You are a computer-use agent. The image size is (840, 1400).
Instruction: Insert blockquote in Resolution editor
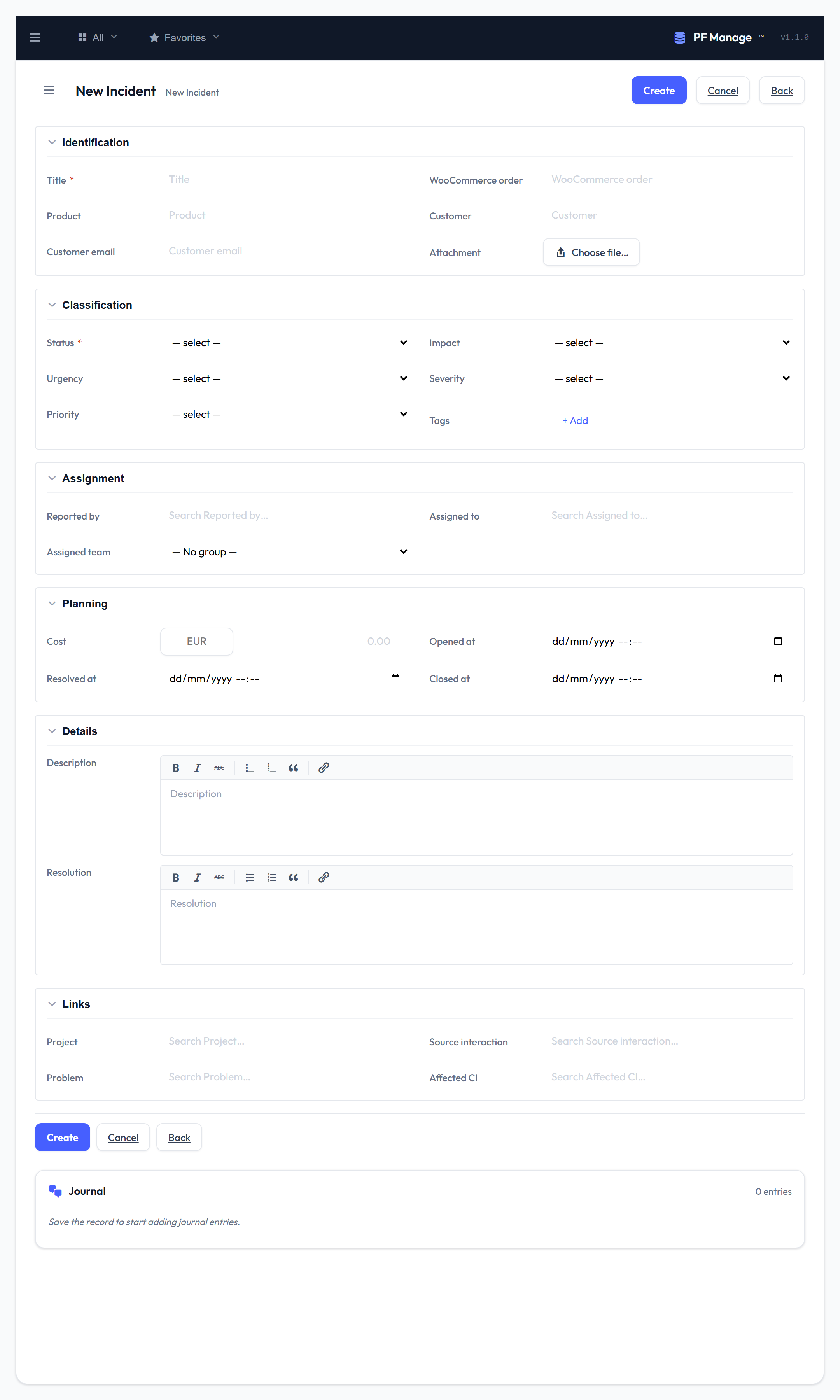[293, 878]
